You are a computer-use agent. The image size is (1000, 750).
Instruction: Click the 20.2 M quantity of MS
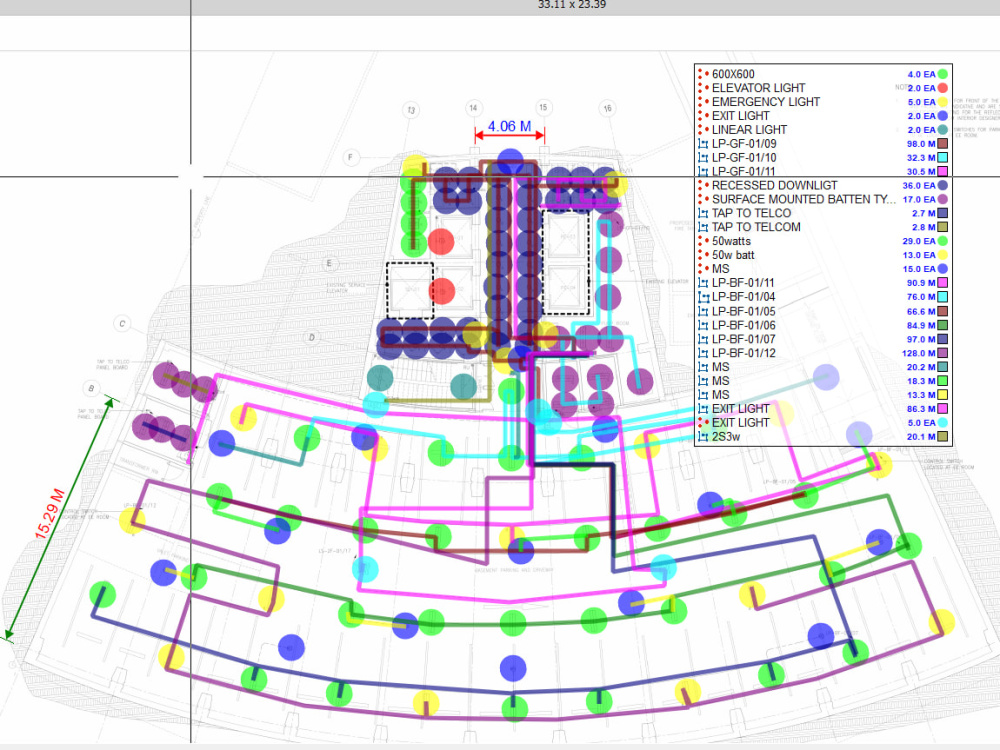click(x=921, y=367)
